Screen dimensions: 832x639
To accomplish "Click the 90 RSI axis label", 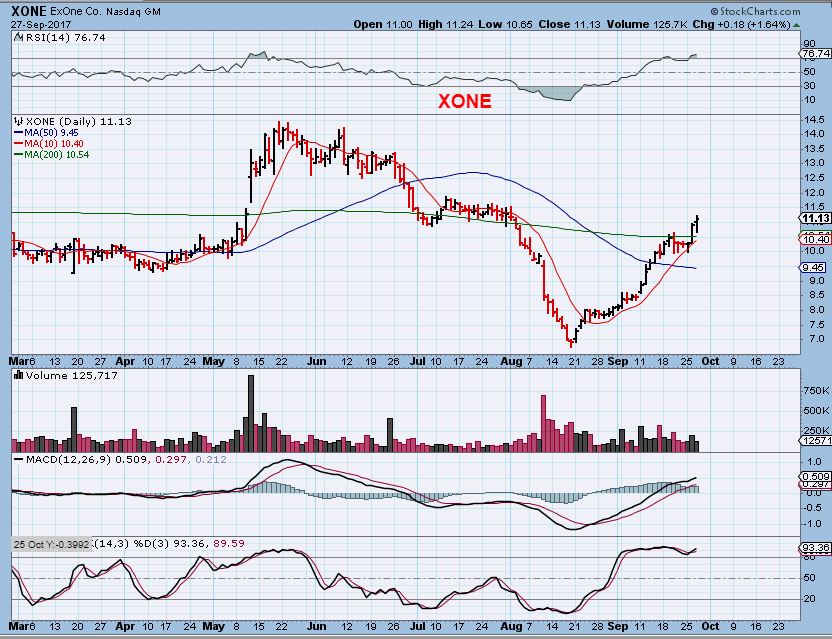I will tap(810, 44).
